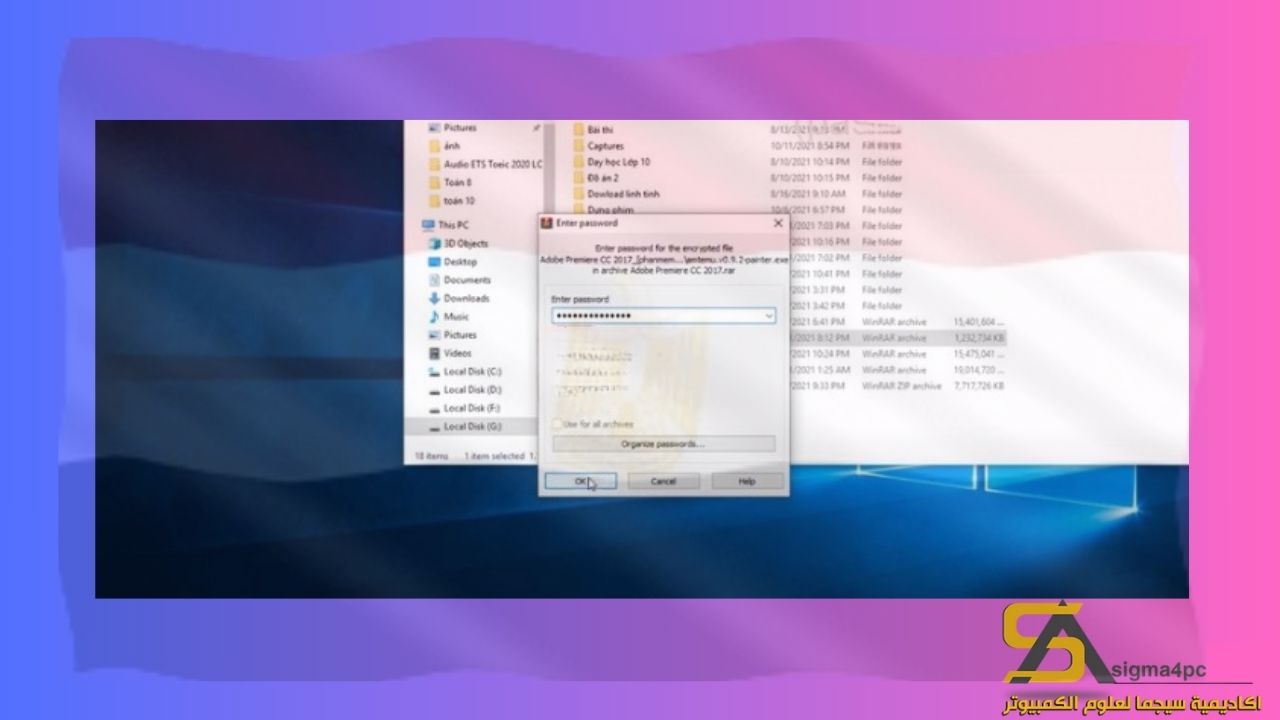Click the Local Disk (D:) drive icon
Screen dimensions: 1280x720
tap(434, 390)
